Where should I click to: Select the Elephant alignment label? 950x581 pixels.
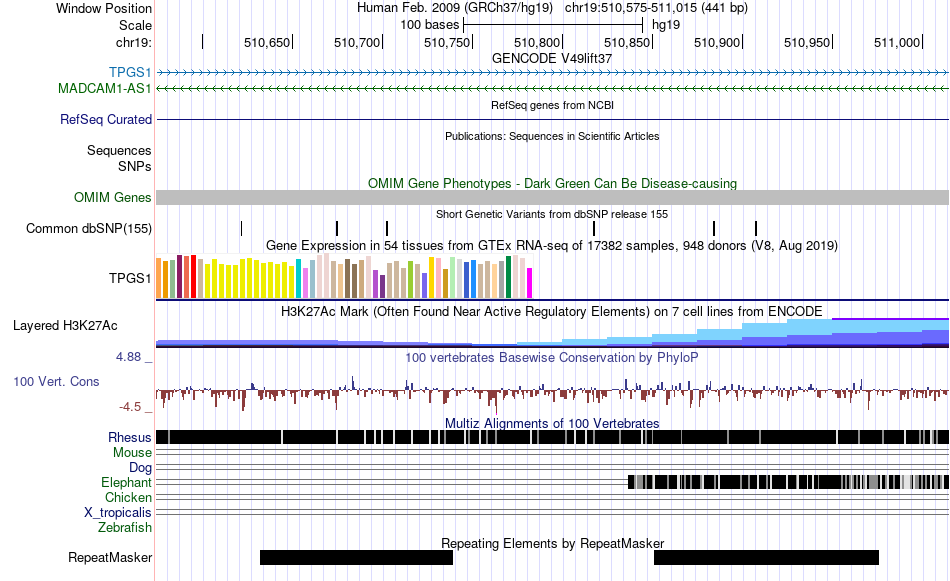(x=126, y=482)
